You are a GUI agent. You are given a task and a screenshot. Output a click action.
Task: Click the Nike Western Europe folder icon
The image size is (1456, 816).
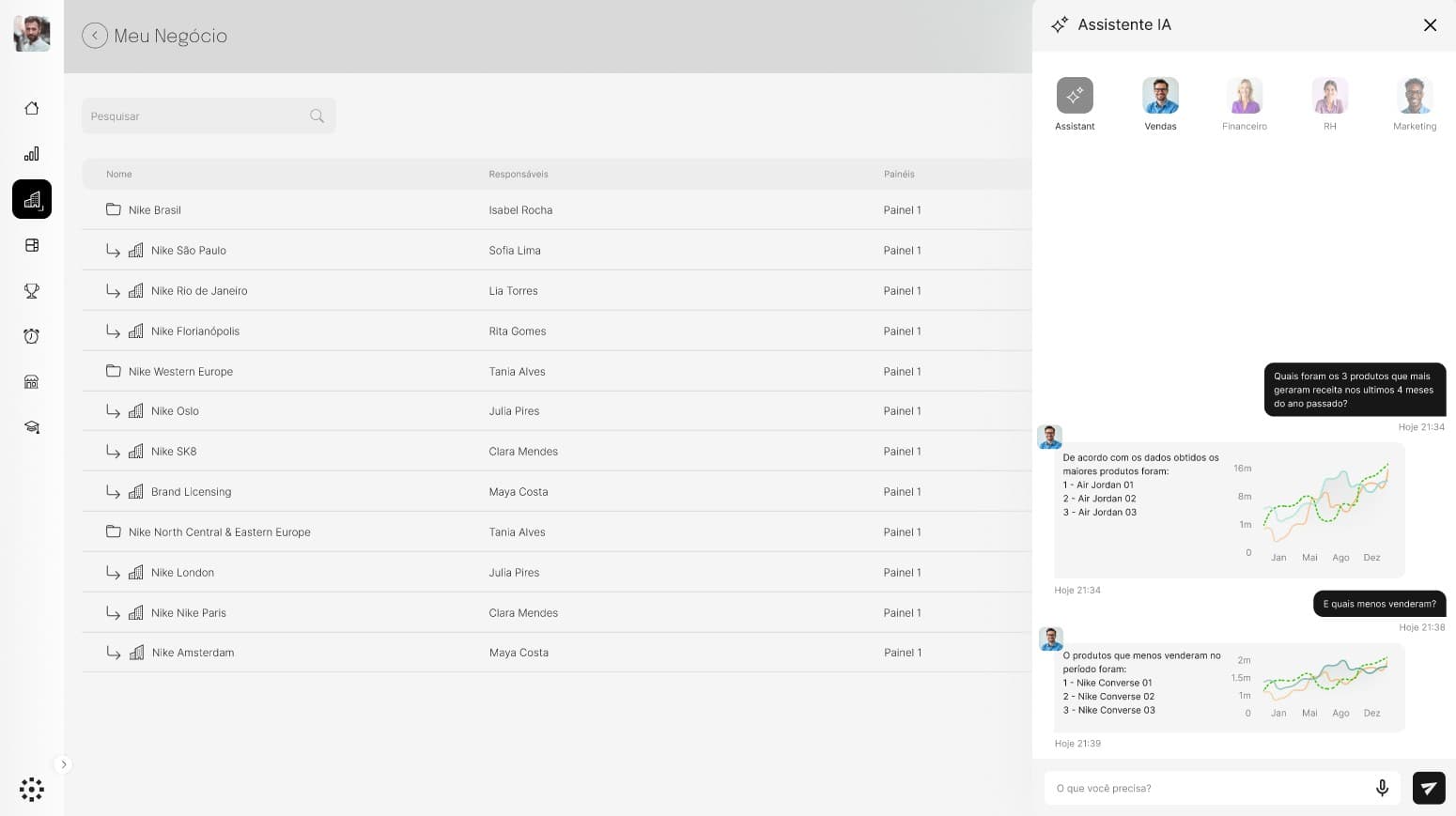point(114,371)
